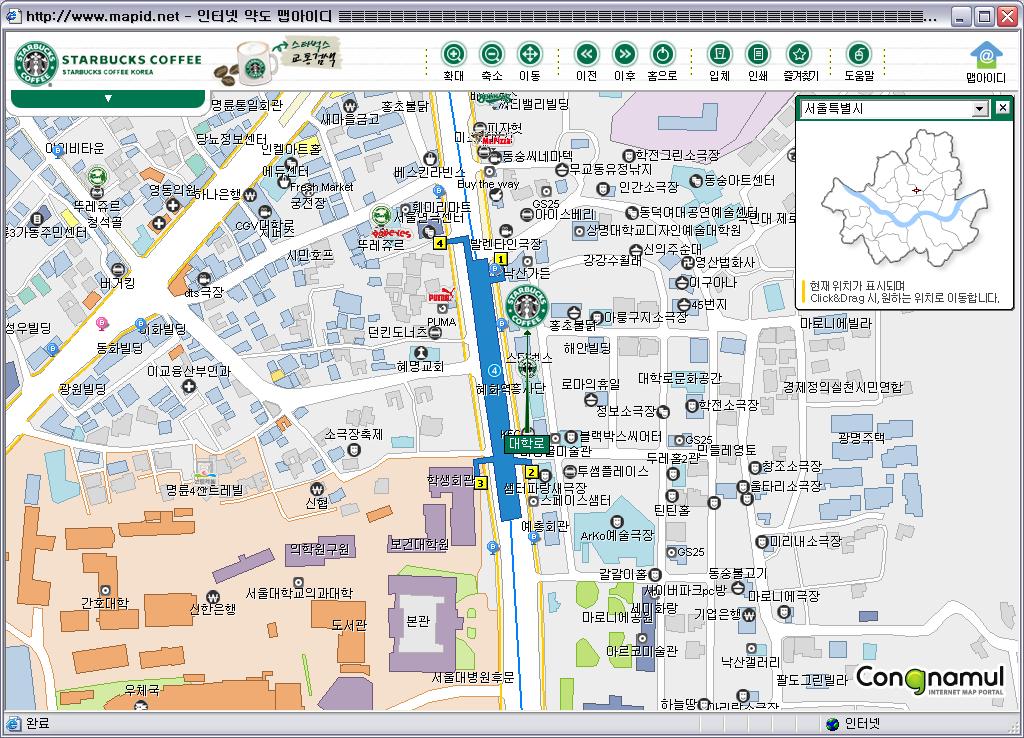Click subway exit 4 marker
1024x738 pixels.
[440, 244]
